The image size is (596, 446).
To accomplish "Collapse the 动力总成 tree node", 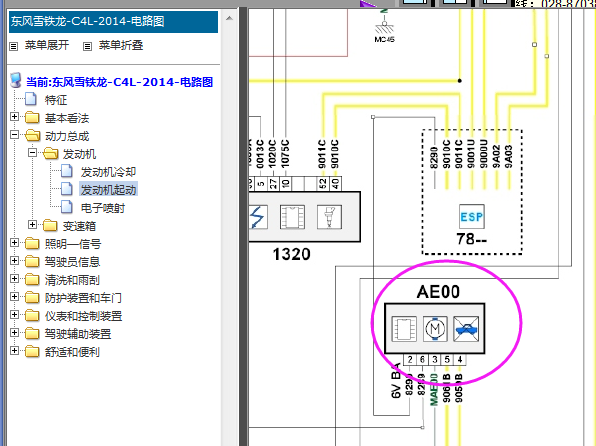I will click(x=14, y=134).
